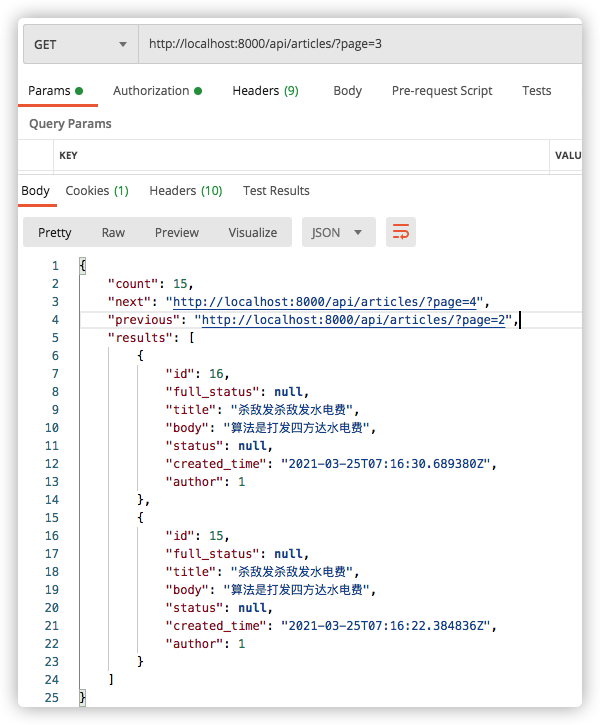600x725 pixels.
Task: Open the Test Results tab
Action: click(x=276, y=190)
